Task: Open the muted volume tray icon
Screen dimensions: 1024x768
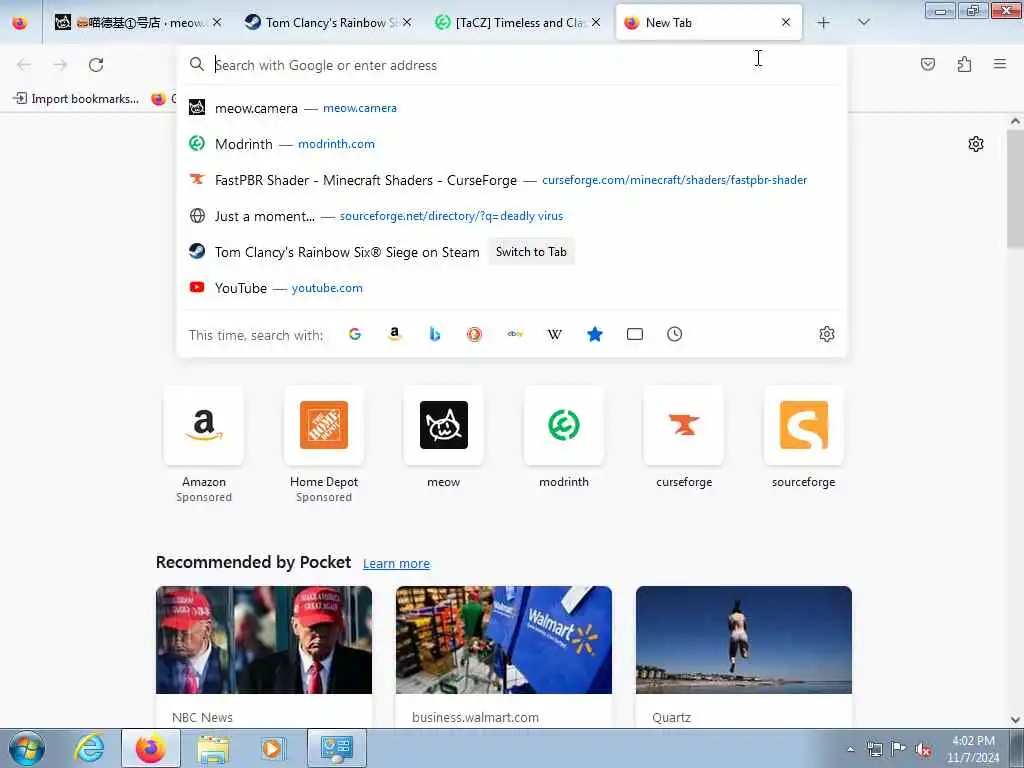Action: coord(923,749)
